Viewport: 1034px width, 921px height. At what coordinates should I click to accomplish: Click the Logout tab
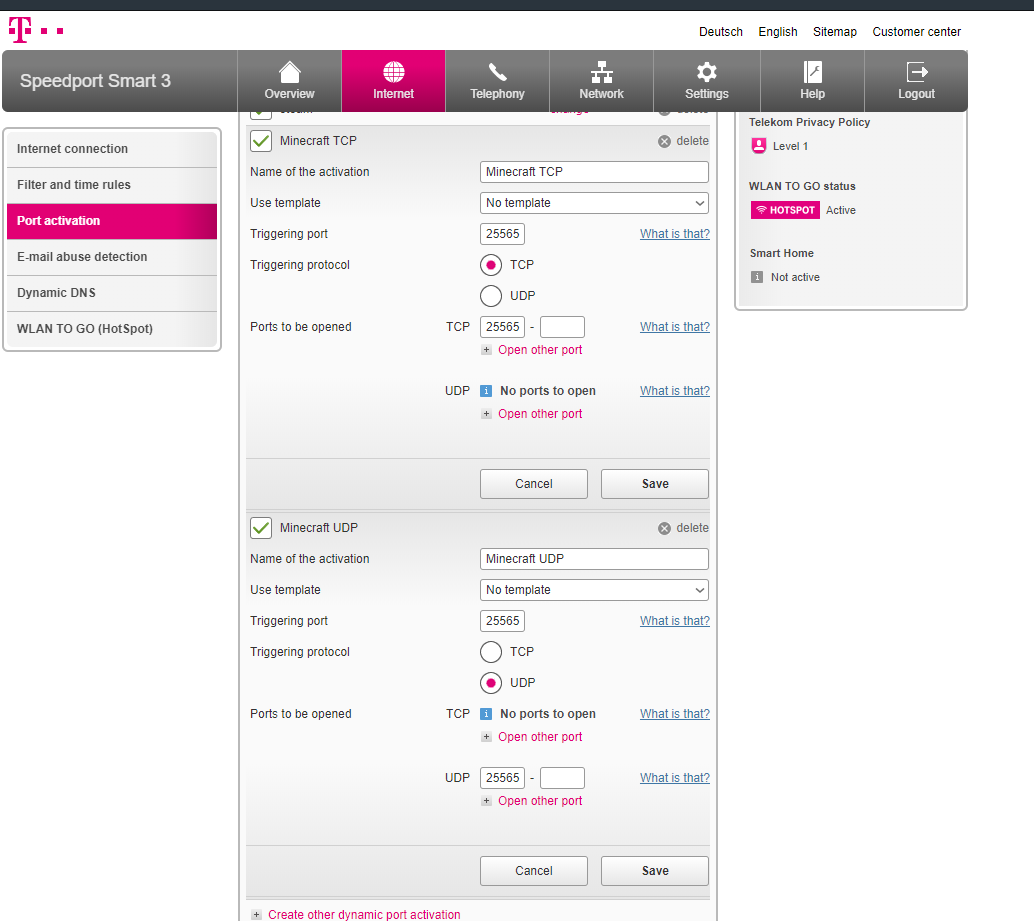(917, 80)
